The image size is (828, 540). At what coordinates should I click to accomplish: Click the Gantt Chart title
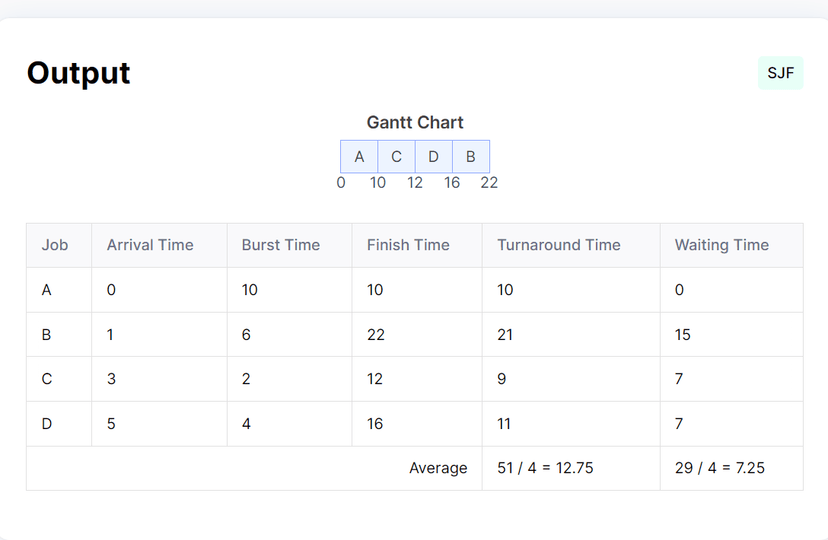(415, 122)
